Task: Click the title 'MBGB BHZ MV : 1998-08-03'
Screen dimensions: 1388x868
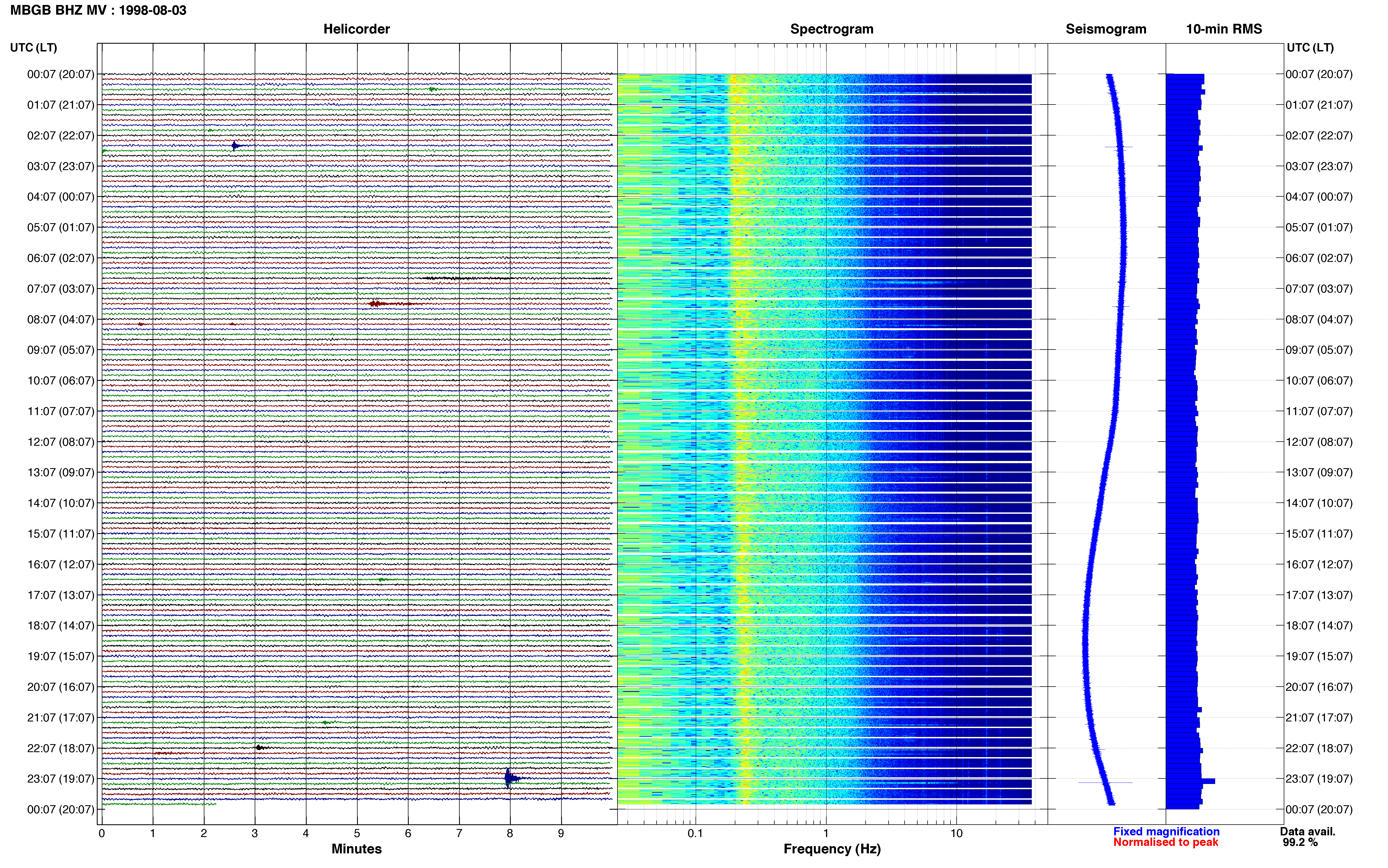Action: [x=98, y=10]
